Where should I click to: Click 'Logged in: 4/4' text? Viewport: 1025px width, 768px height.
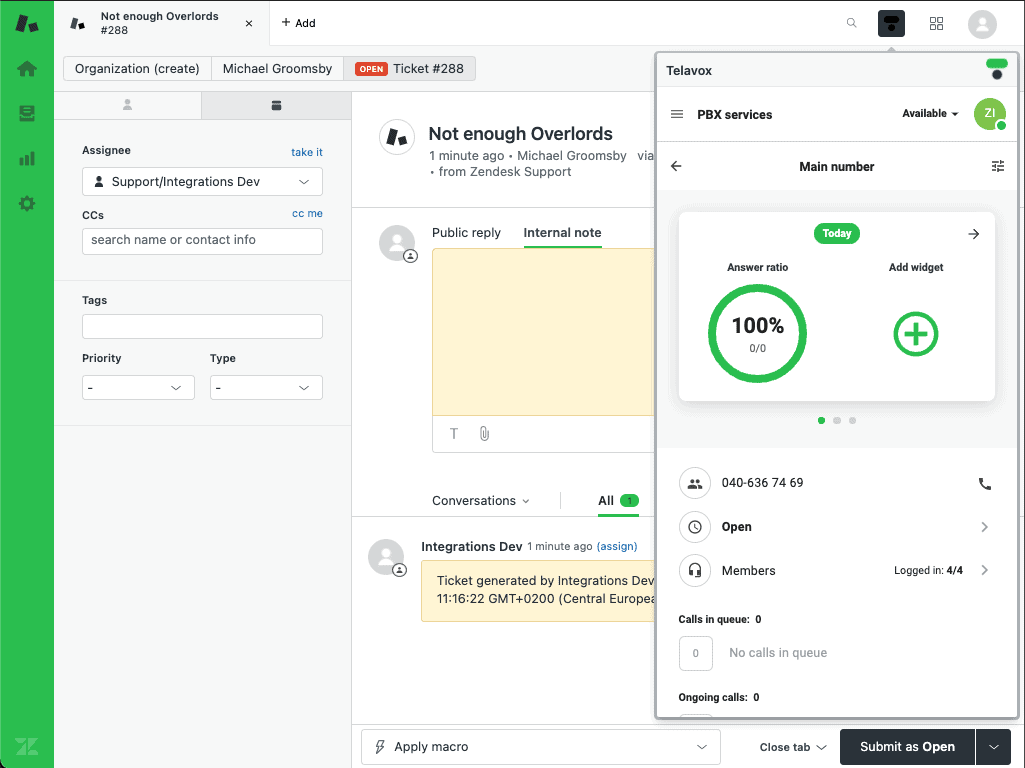pos(928,571)
